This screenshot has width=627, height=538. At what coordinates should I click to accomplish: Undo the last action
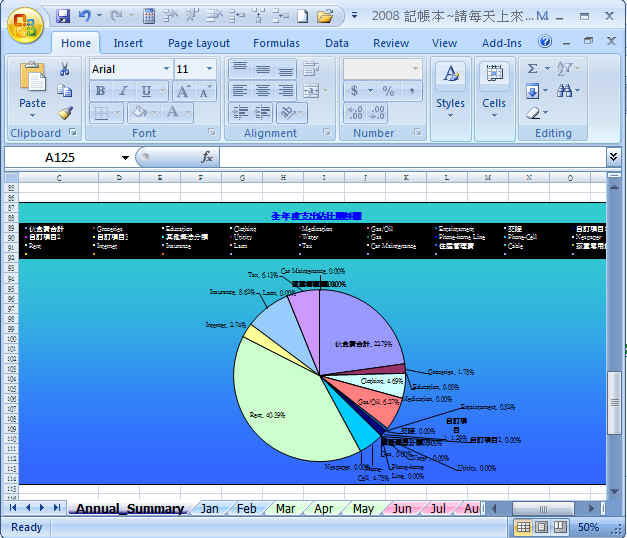(x=84, y=16)
